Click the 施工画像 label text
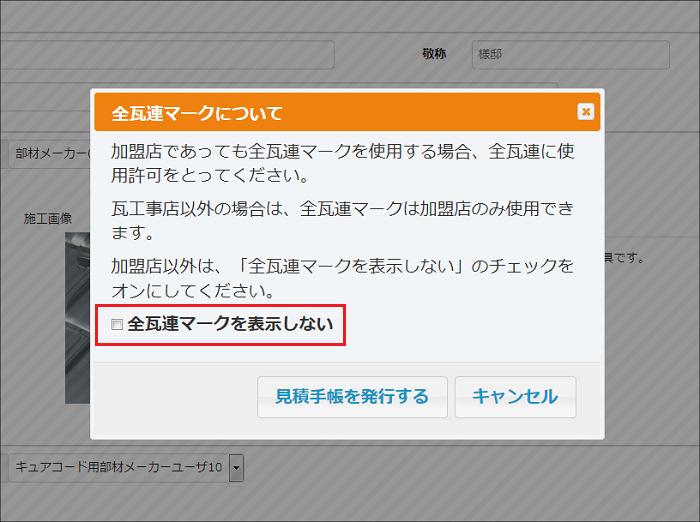This screenshot has width=700, height=522. tap(48, 218)
